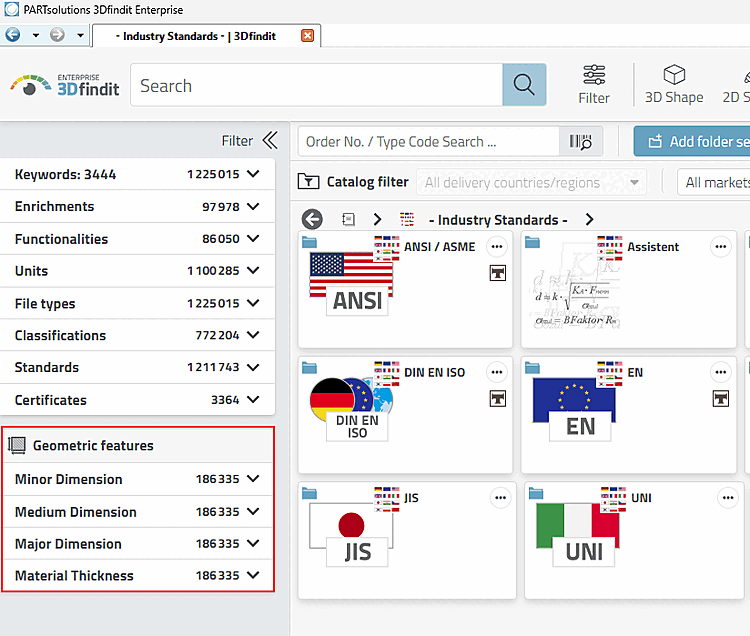750x636 pixels.
Task: Click the Order No. / Type Code Search field
Action: (x=429, y=142)
